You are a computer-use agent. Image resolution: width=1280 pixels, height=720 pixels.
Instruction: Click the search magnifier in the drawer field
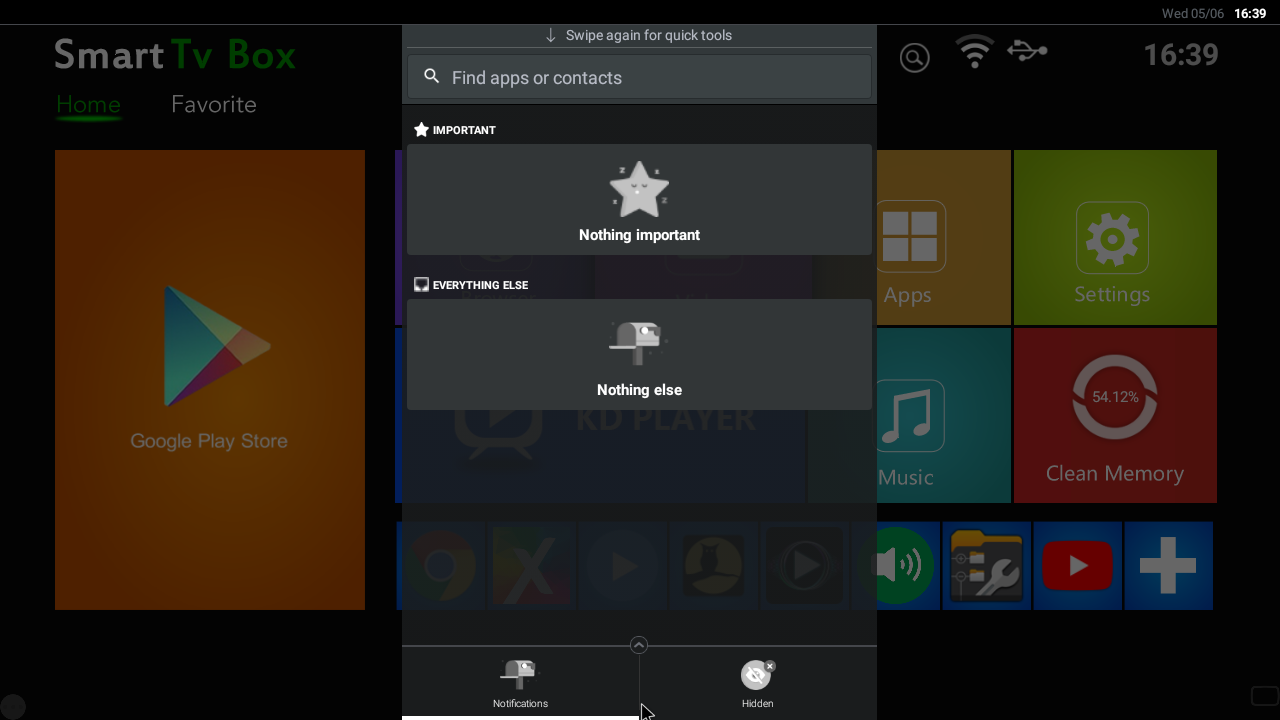[432, 76]
